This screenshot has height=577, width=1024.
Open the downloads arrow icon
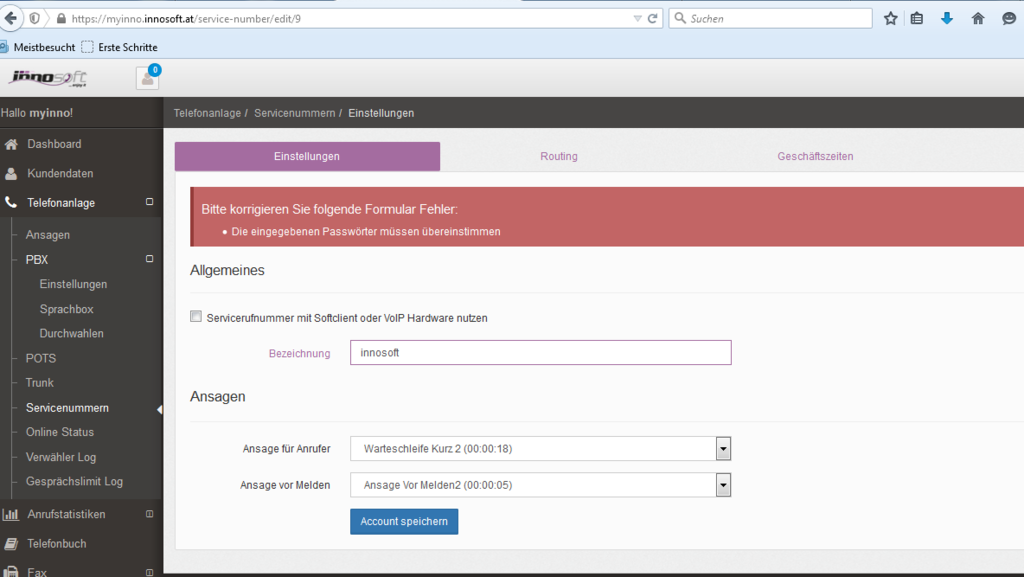tap(947, 18)
